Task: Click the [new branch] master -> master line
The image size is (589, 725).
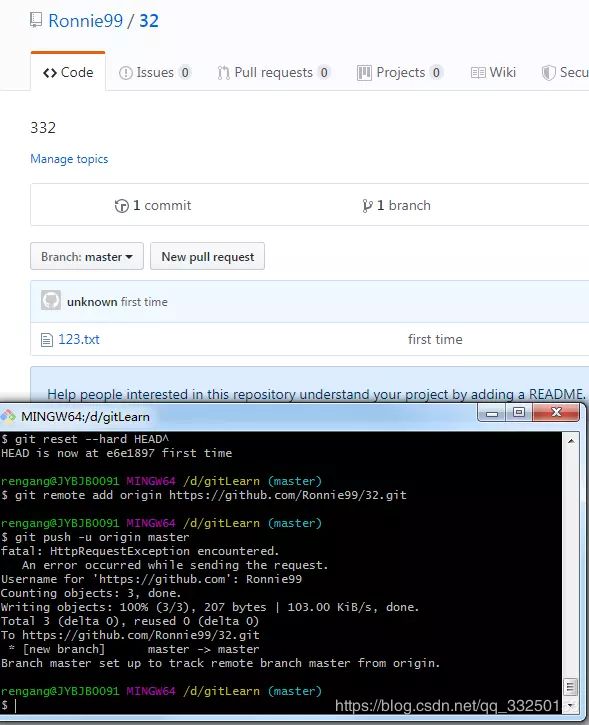Action: [x=134, y=649]
